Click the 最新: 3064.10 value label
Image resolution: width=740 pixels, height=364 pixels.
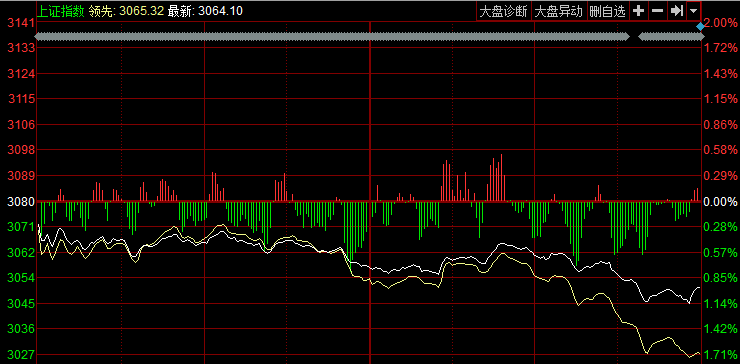coord(205,10)
